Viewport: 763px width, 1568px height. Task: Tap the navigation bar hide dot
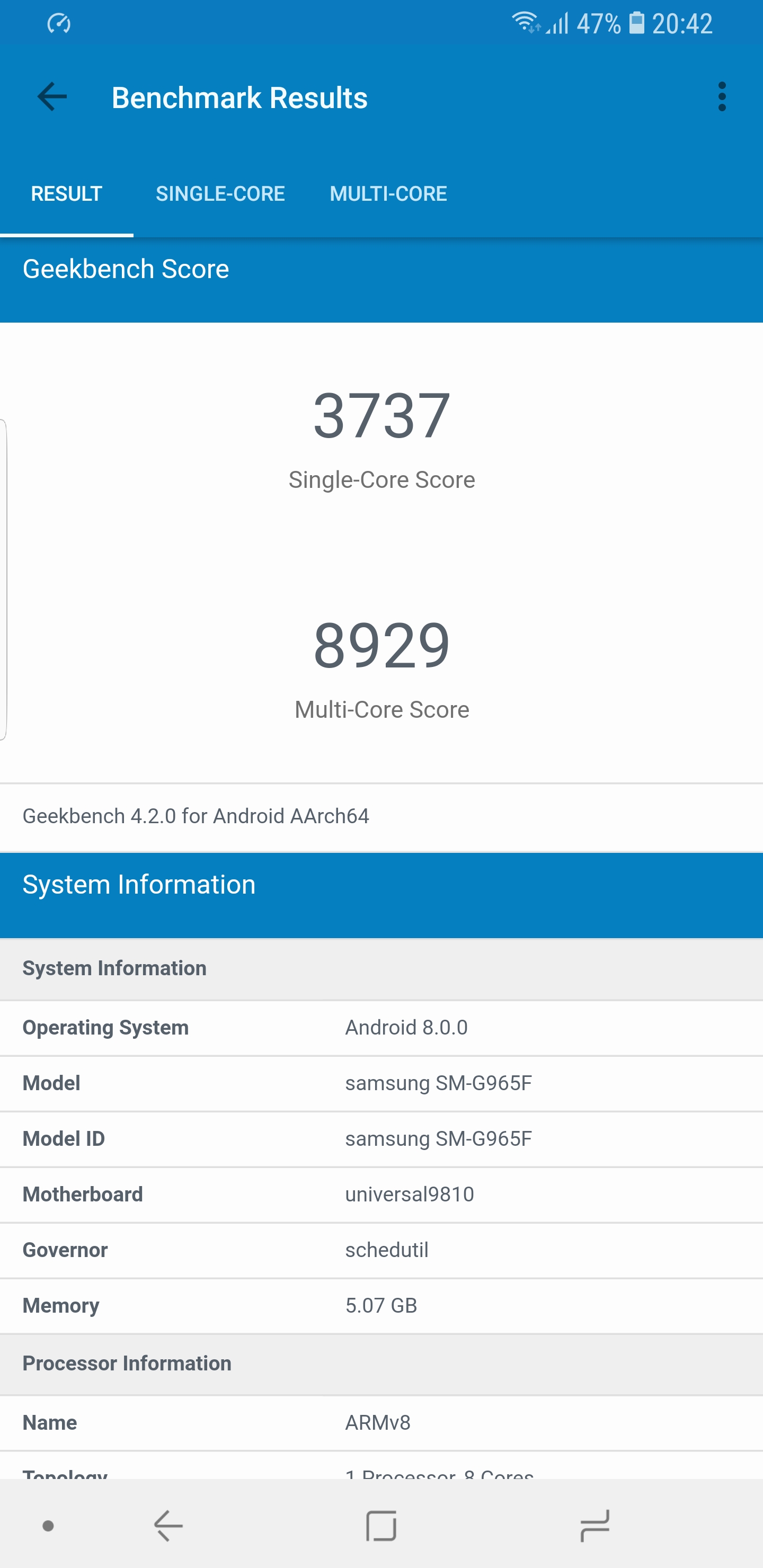click(48, 1526)
